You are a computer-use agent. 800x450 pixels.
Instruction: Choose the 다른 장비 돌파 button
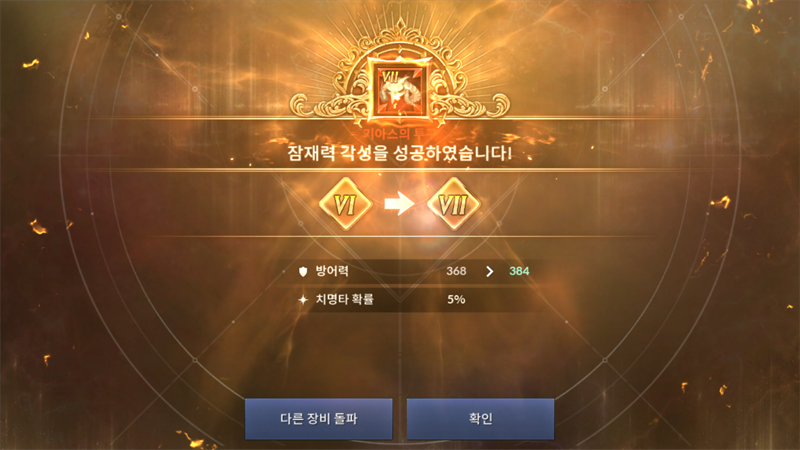tap(318, 419)
